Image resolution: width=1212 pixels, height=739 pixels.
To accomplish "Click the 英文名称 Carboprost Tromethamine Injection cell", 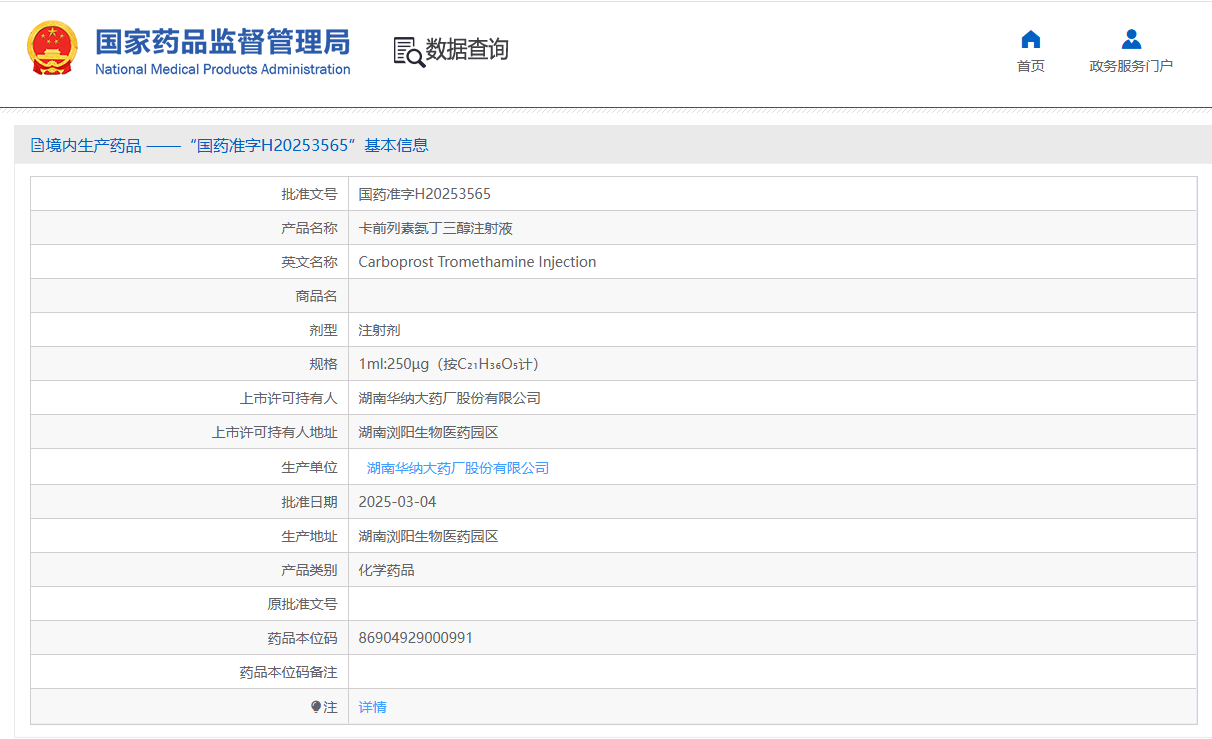I will pyautogui.click(x=476, y=261).
